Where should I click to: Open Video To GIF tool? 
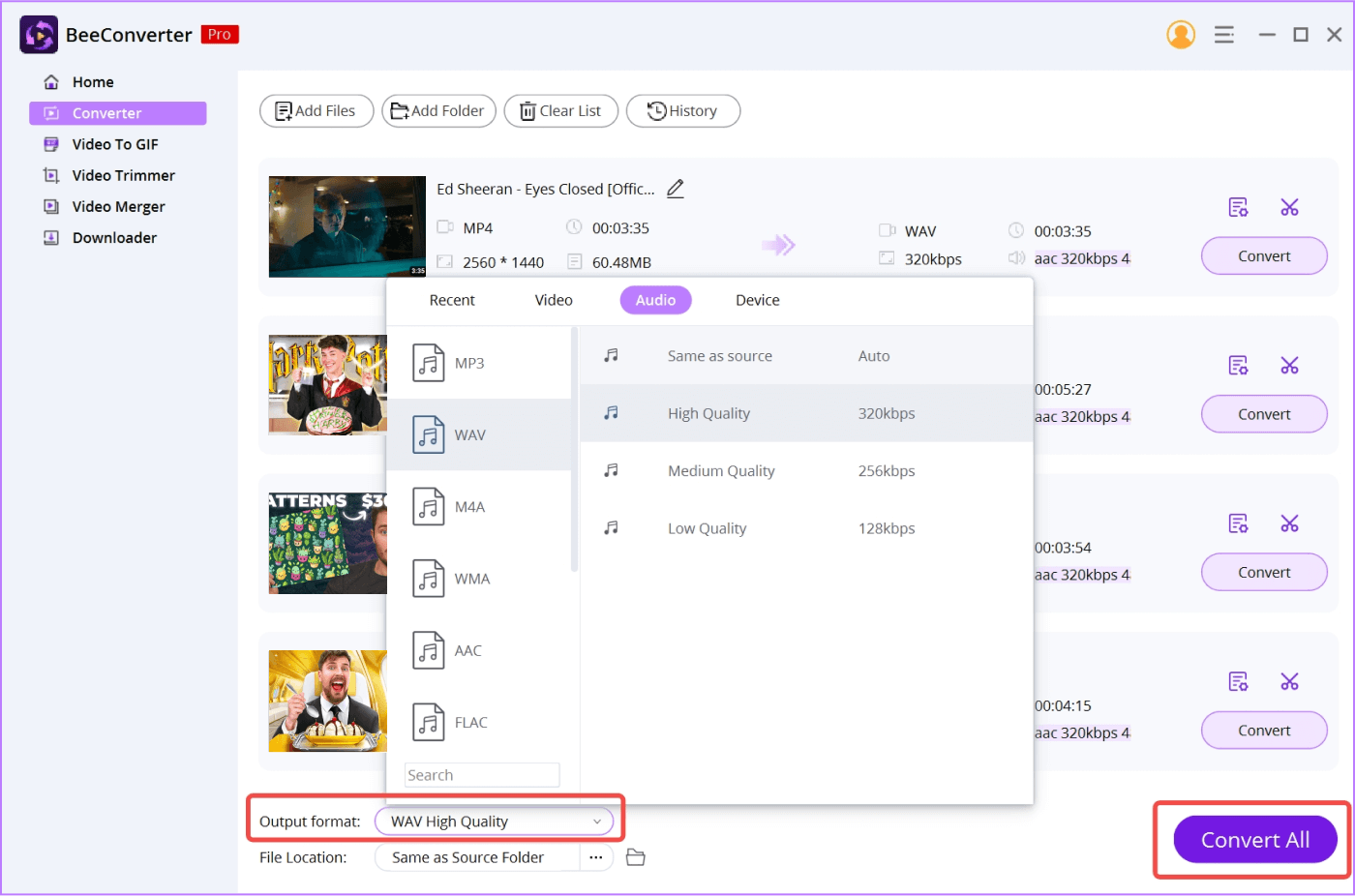[114, 144]
